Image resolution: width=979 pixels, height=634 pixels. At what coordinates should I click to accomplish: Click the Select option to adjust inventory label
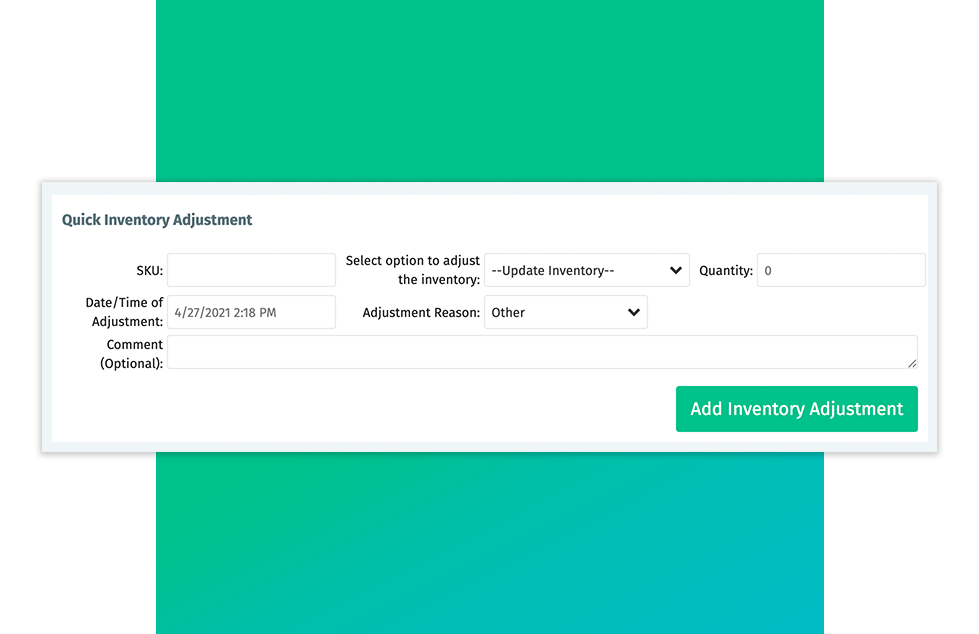tap(413, 270)
